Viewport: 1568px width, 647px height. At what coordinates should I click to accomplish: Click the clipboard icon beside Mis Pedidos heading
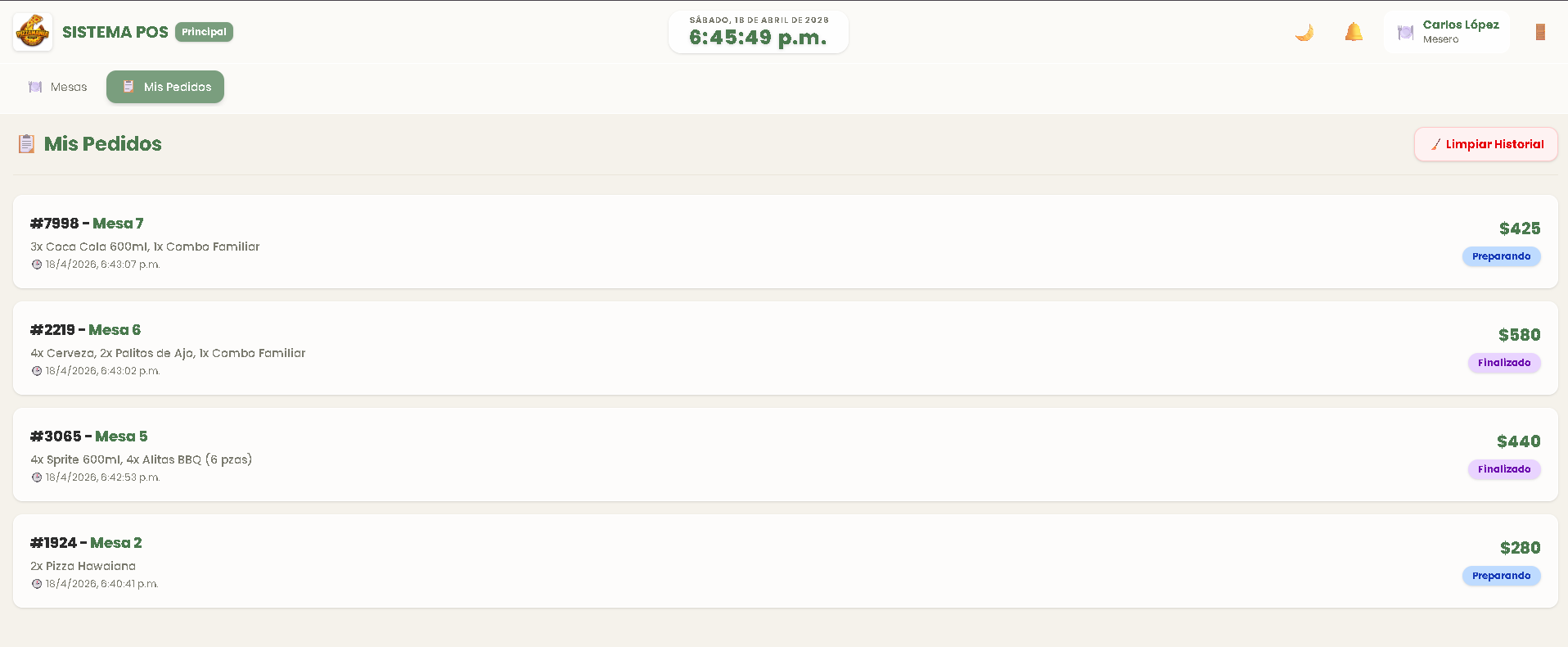[x=26, y=144]
